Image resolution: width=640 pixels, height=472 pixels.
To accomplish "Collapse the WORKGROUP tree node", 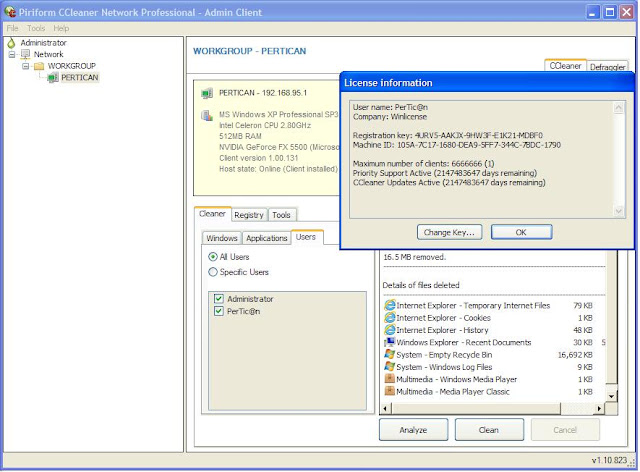I will [26, 66].
